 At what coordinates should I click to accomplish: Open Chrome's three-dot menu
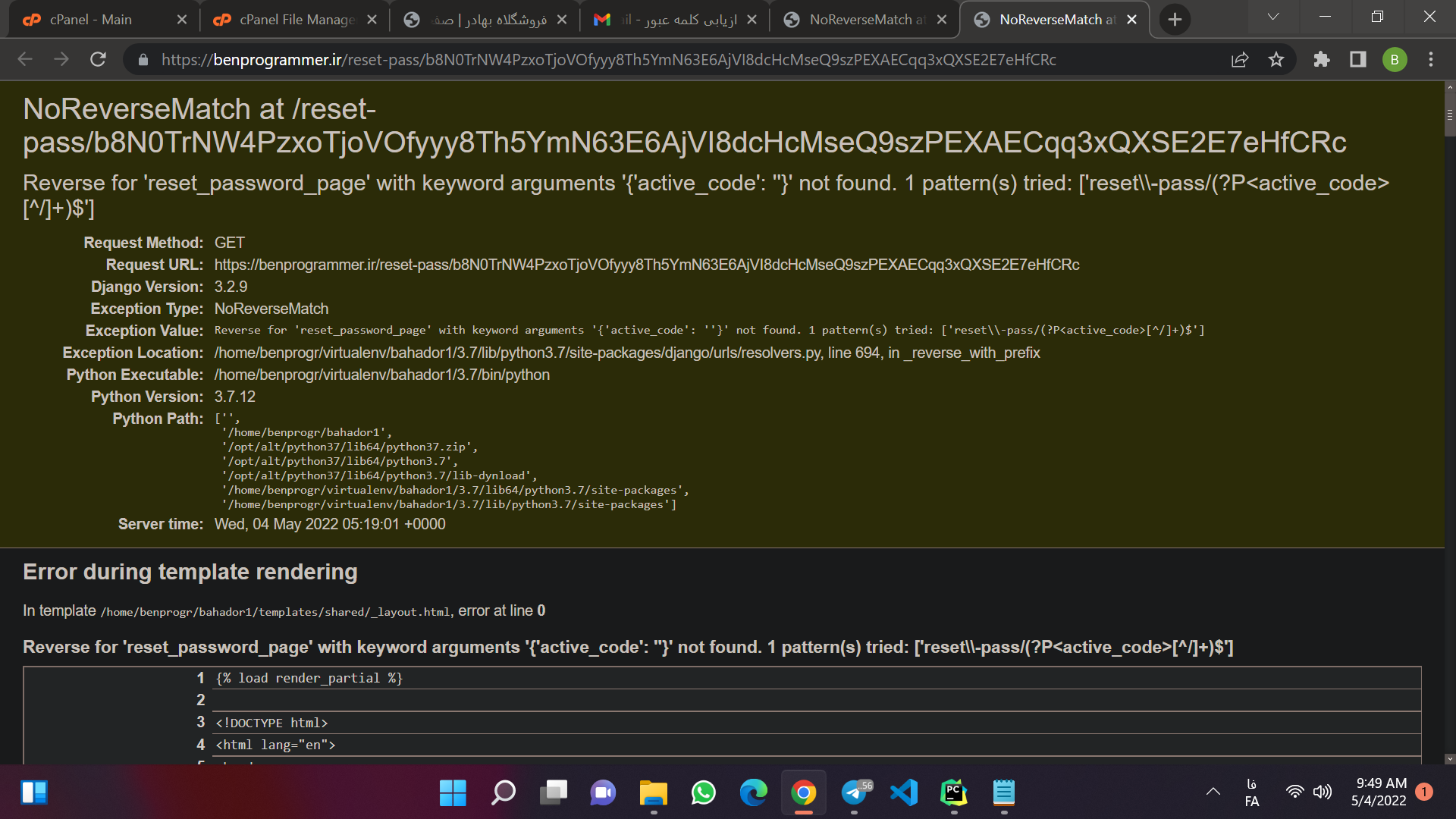[1431, 59]
